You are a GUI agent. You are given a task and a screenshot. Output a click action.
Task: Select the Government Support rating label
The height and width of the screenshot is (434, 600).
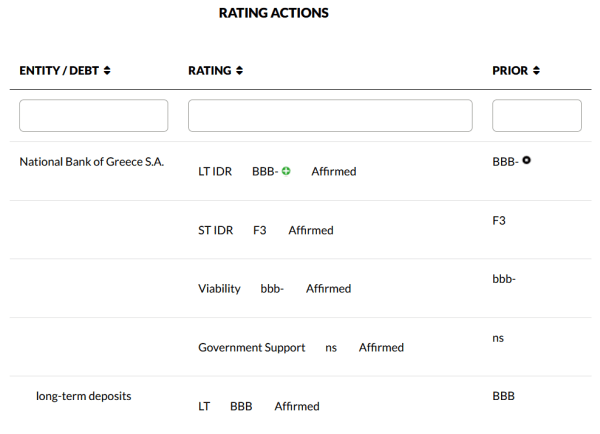(x=252, y=348)
